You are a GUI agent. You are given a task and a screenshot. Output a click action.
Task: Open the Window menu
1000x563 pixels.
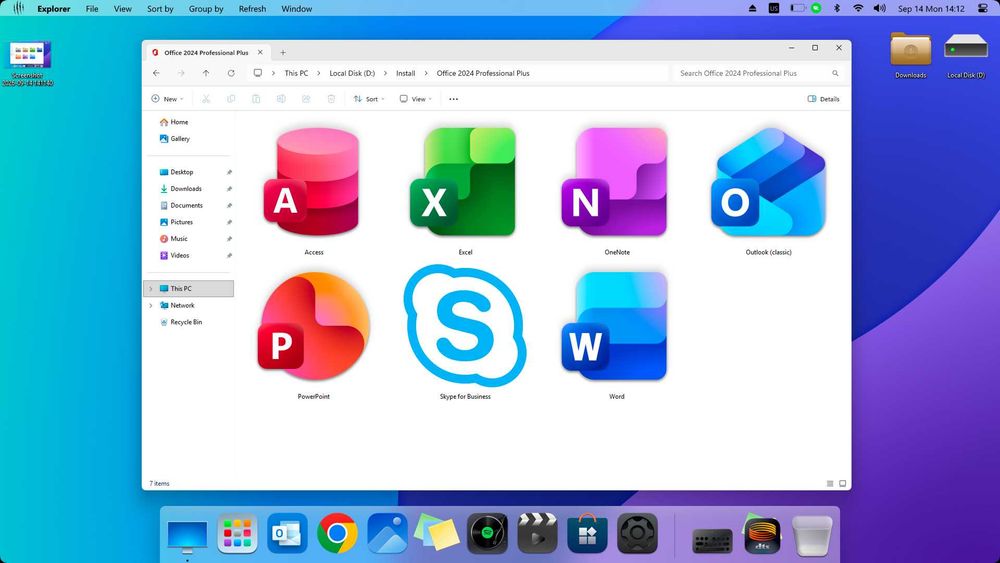(297, 9)
